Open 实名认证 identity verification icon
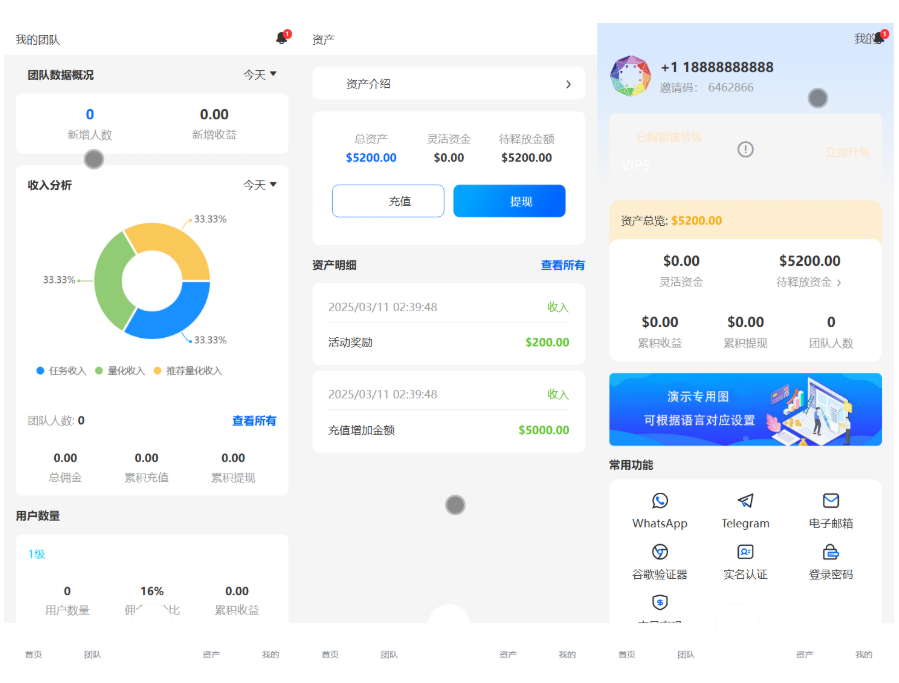 point(745,552)
